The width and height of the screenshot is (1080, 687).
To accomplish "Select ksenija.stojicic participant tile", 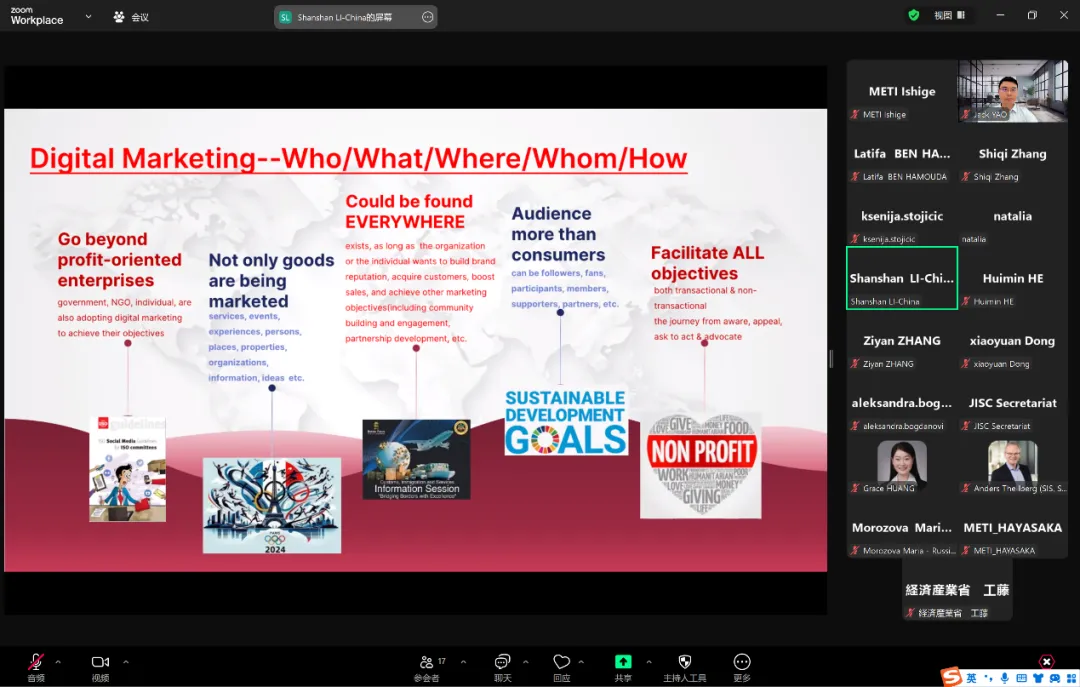I will point(902,216).
